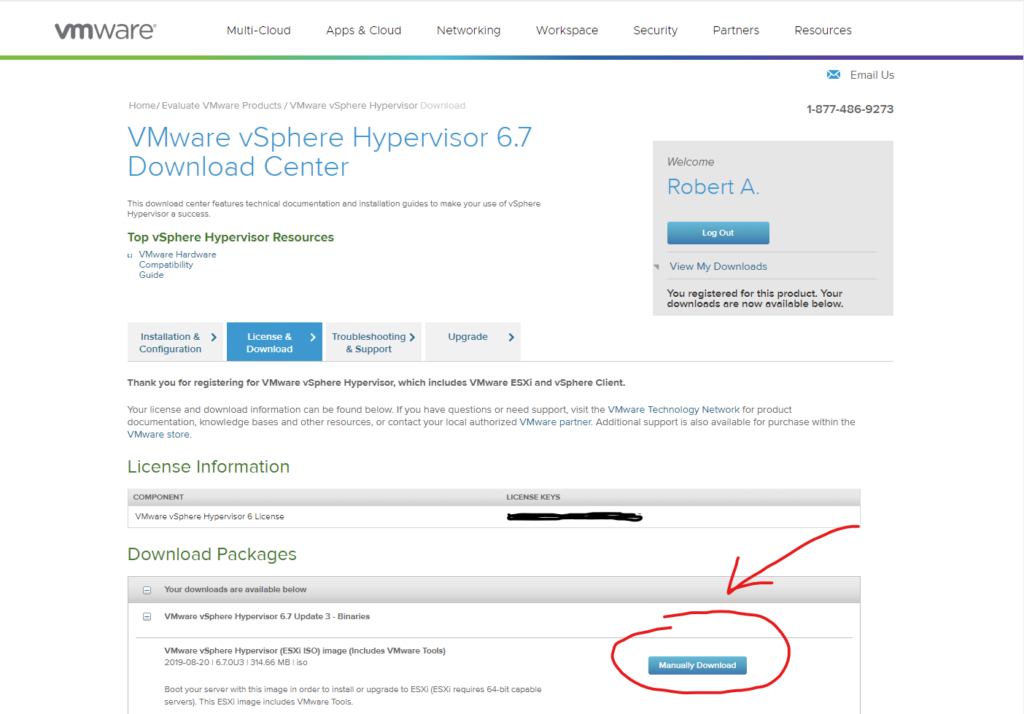The image size is (1024, 714).
Task: Open the Apps & Cloud menu
Action: tap(364, 30)
